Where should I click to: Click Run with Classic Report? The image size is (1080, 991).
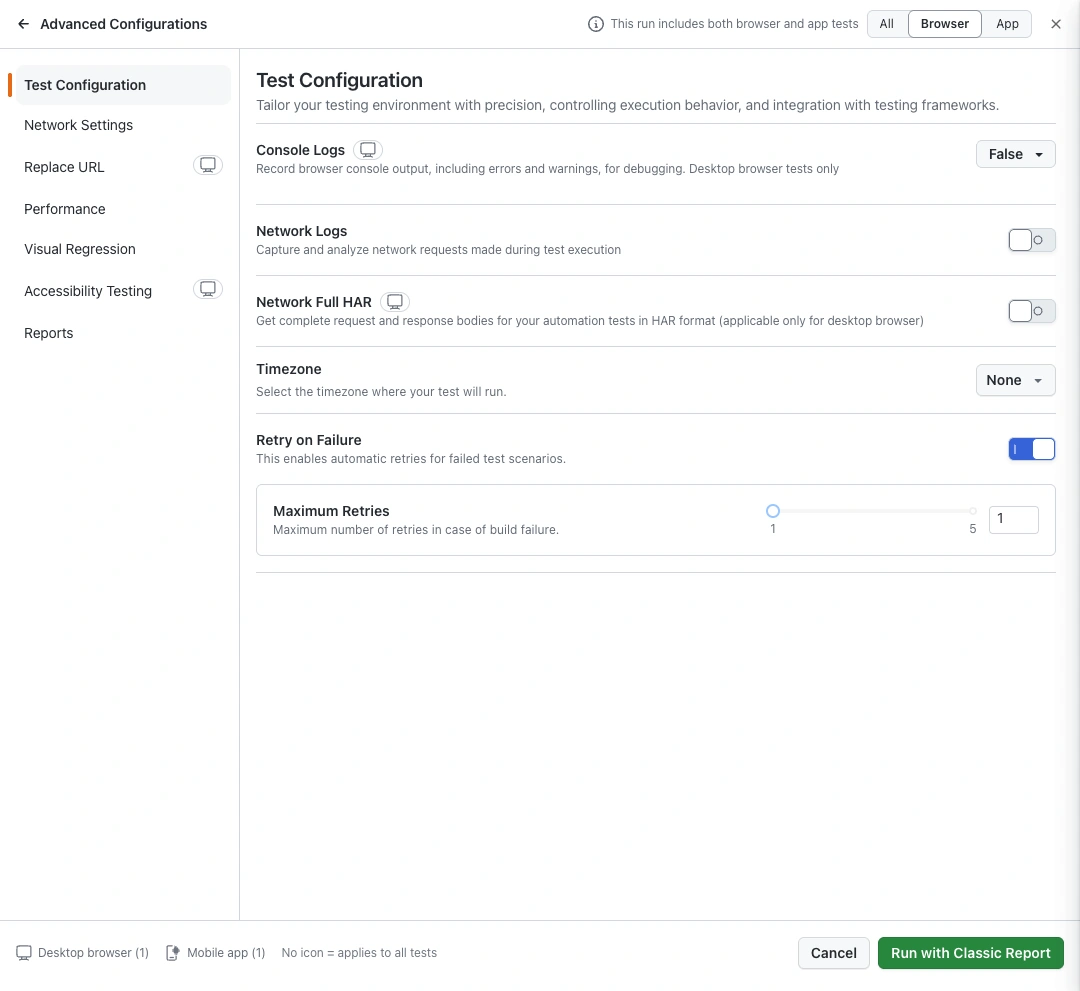(x=970, y=953)
